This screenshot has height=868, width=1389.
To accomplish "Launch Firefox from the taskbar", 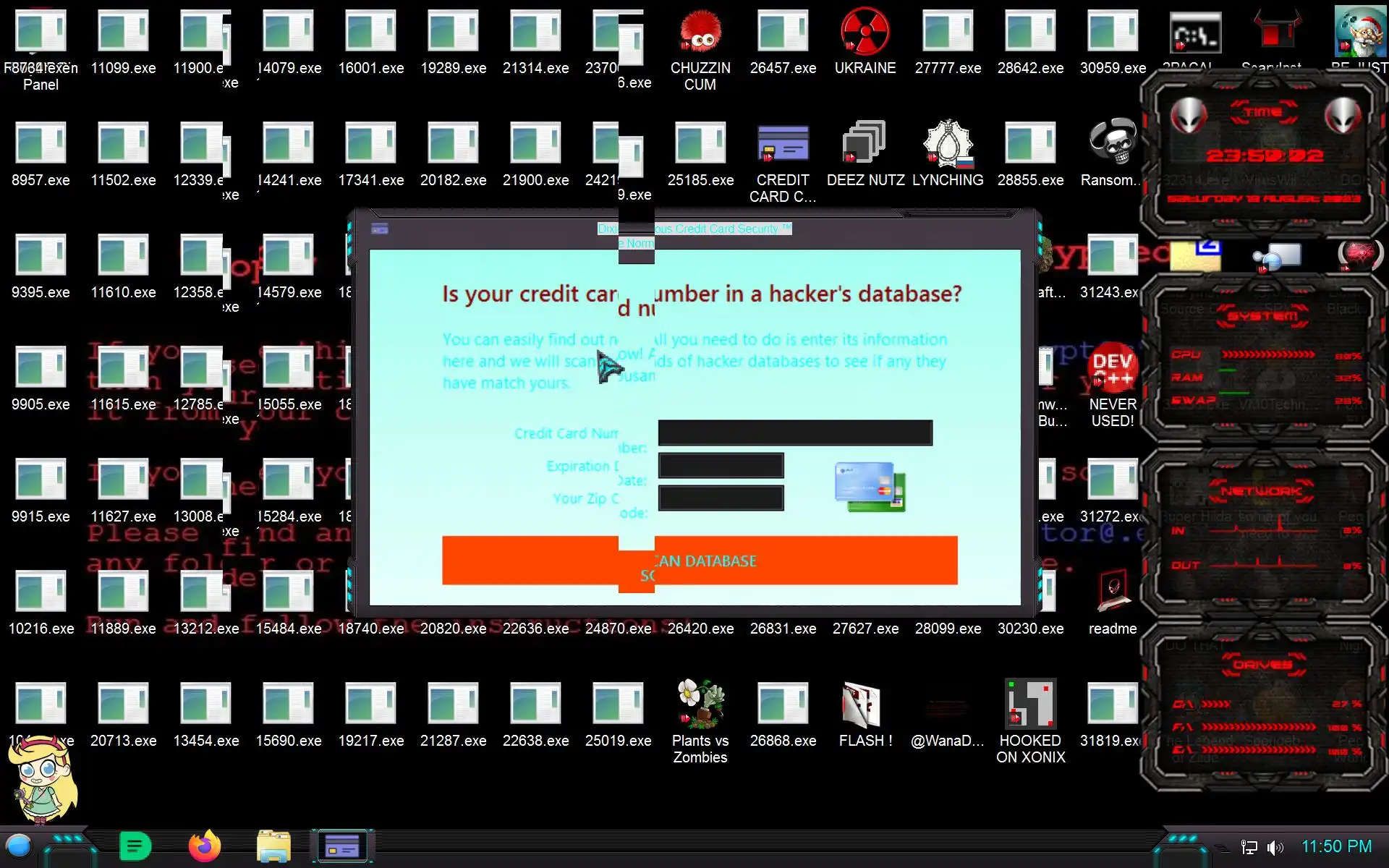I will click(x=204, y=846).
